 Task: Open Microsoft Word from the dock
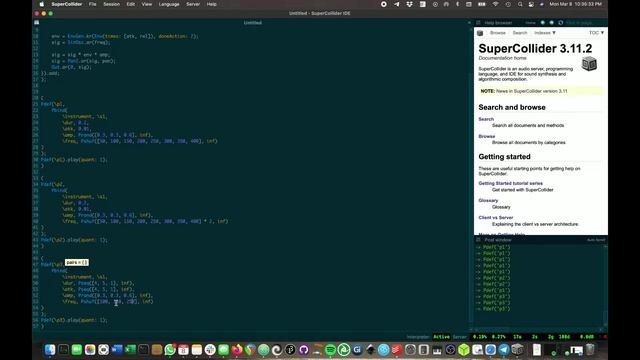(117, 350)
